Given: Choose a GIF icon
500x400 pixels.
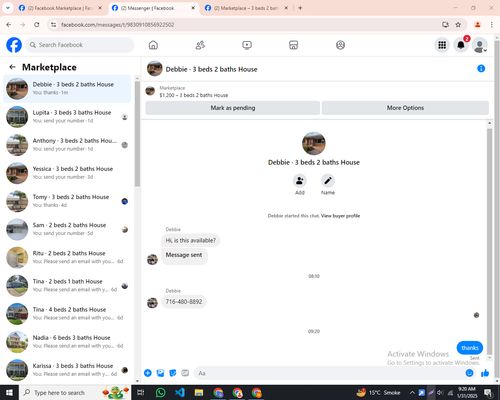Looking at the screenshot, I should pyautogui.click(x=185, y=373).
